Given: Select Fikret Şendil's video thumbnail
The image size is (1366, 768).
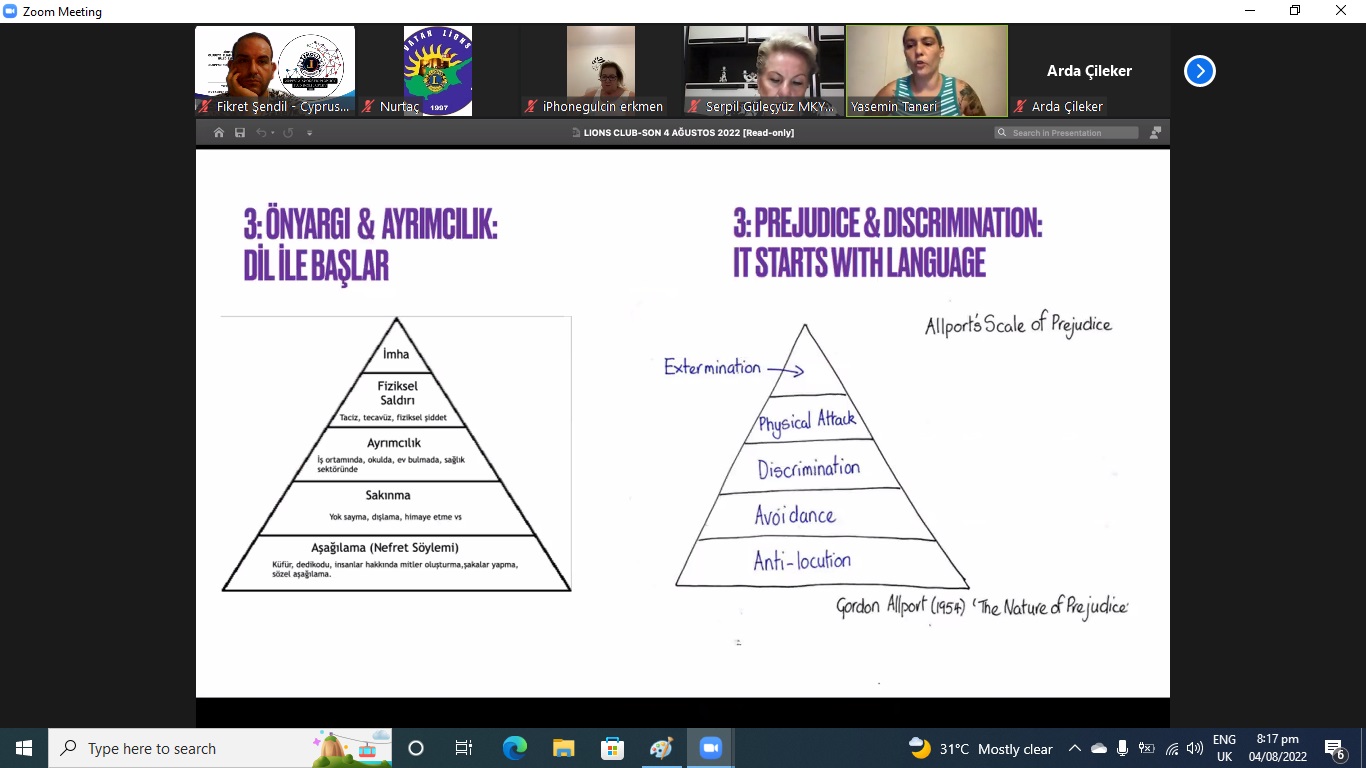Looking at the screenshot, I should point(275,71).
